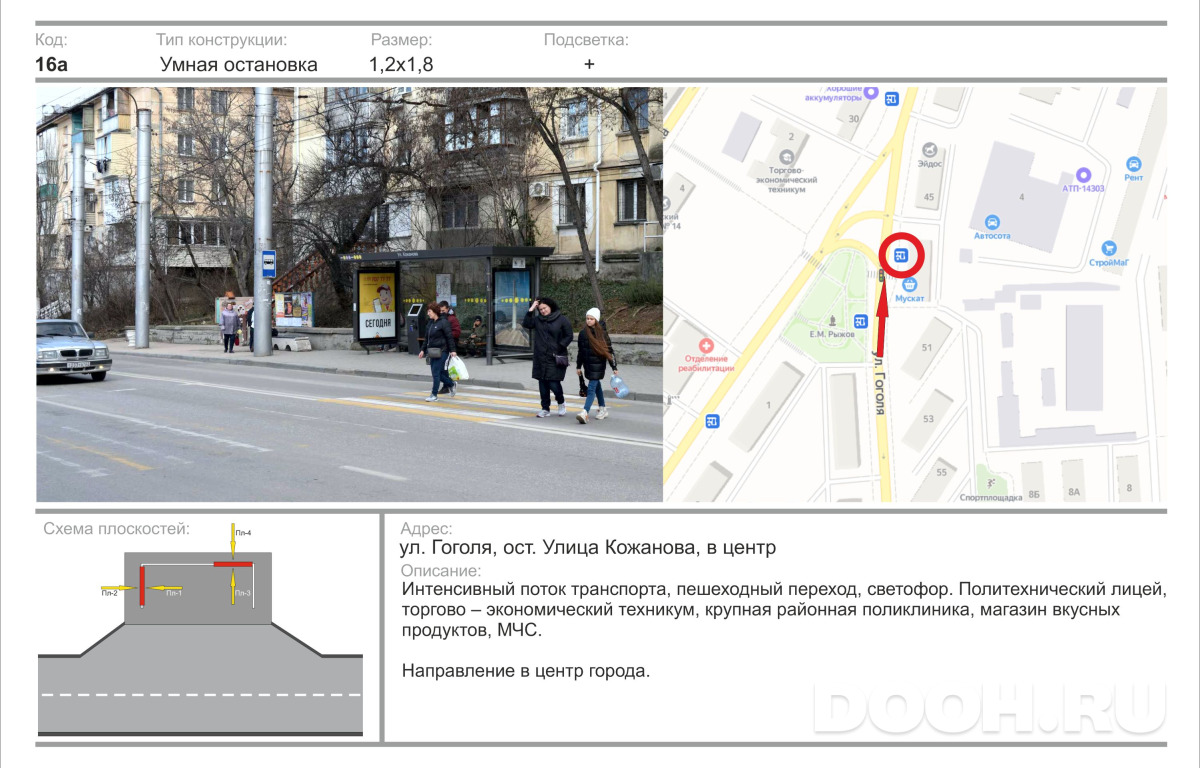Open the СтройМаг shopping cart marker
This screenshot has height=768, width=1200.
click(1108, 248)
